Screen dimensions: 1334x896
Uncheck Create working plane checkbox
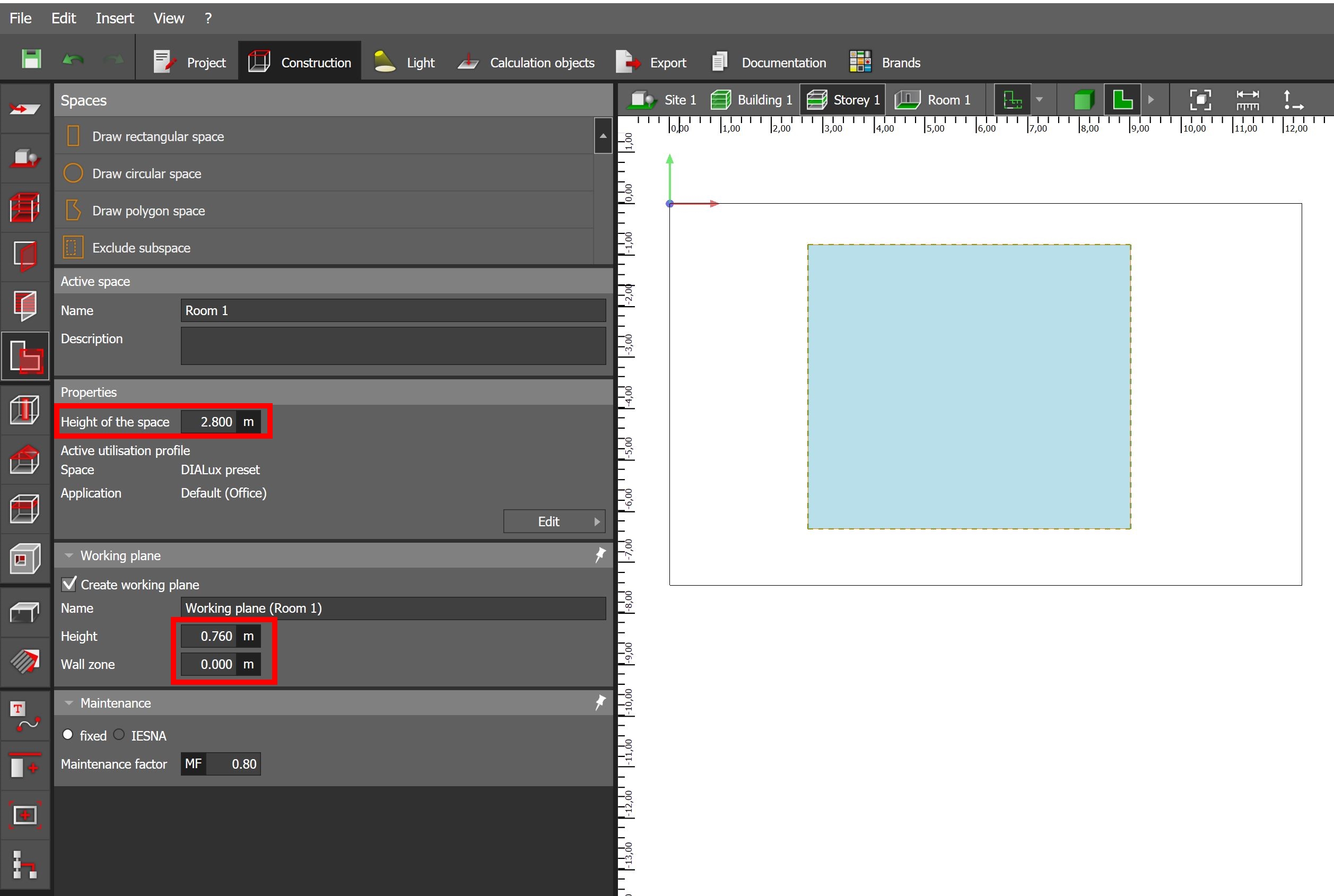click(69, 584)
